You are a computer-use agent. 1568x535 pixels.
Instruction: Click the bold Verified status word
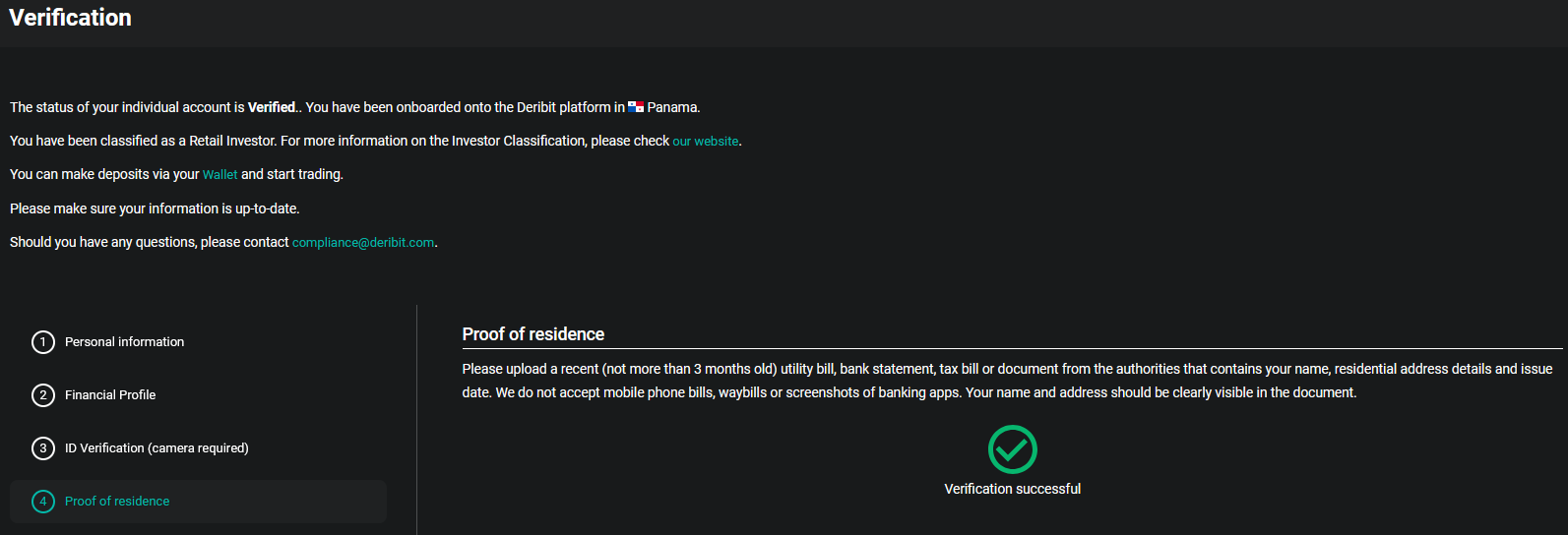(x=272, y=107)
